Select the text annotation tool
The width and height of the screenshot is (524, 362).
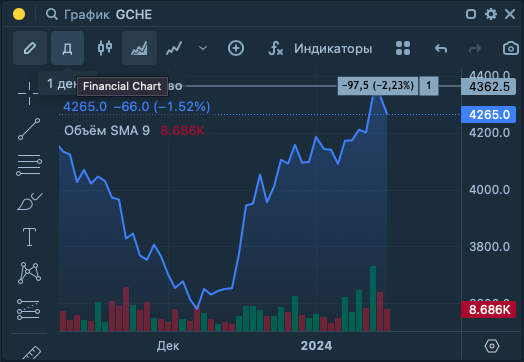coord(29,237)
